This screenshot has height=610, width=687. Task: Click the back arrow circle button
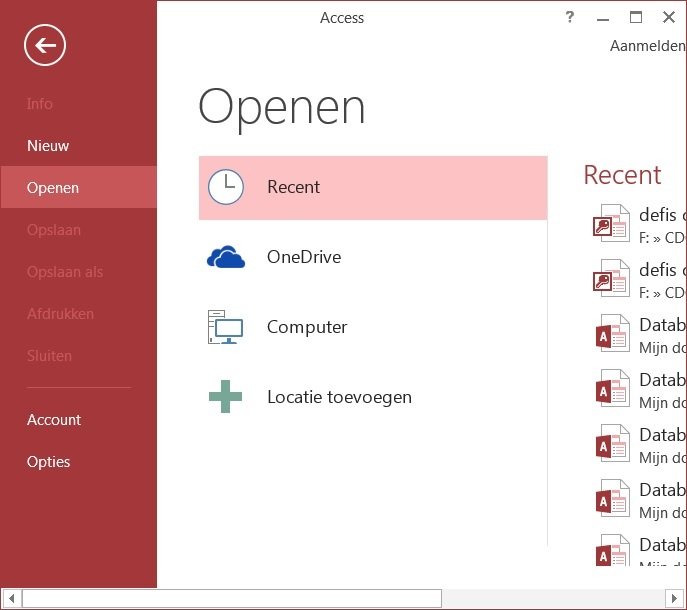(x=45, y=45)
